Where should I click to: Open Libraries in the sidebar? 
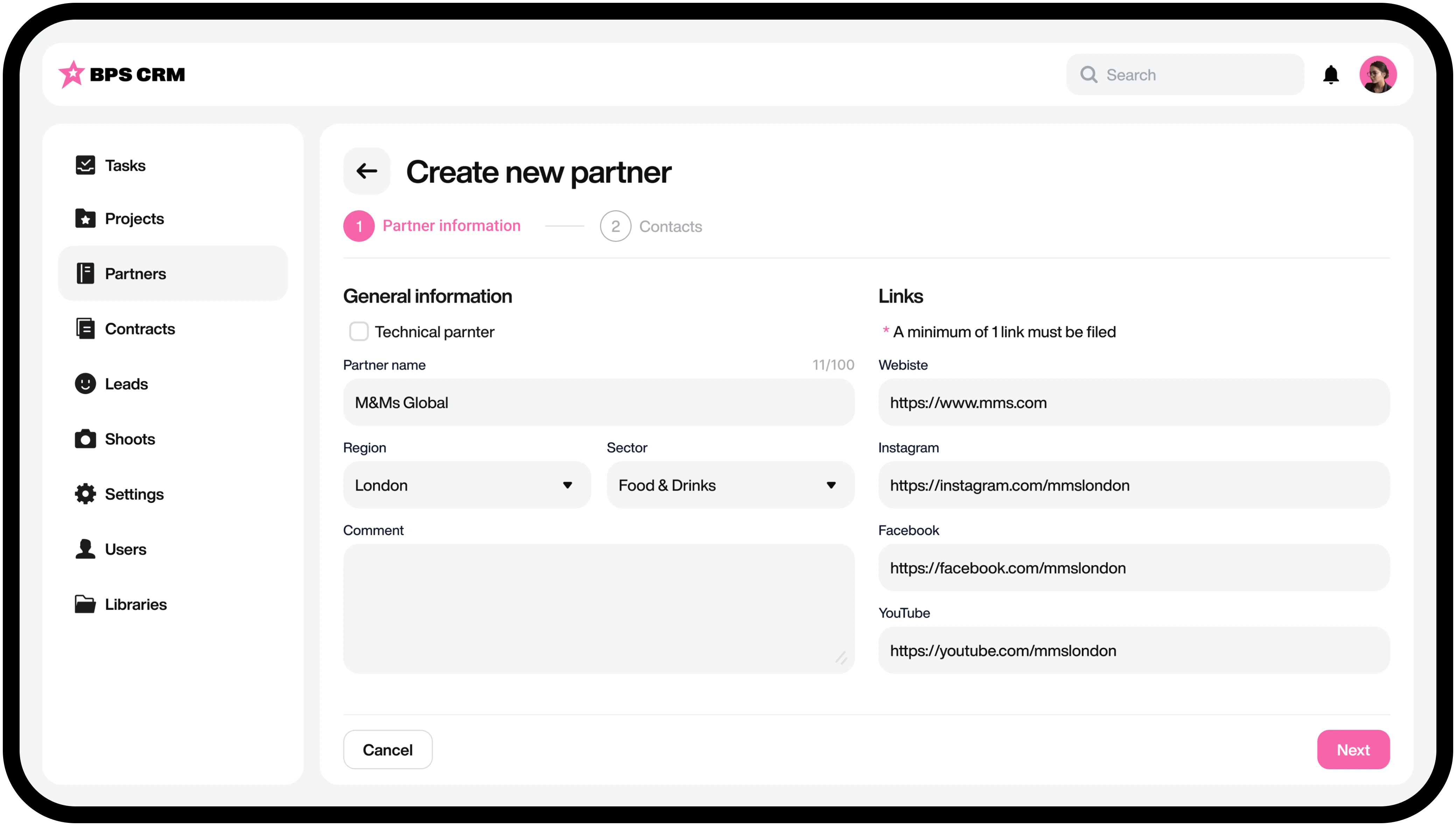point(173,604)
